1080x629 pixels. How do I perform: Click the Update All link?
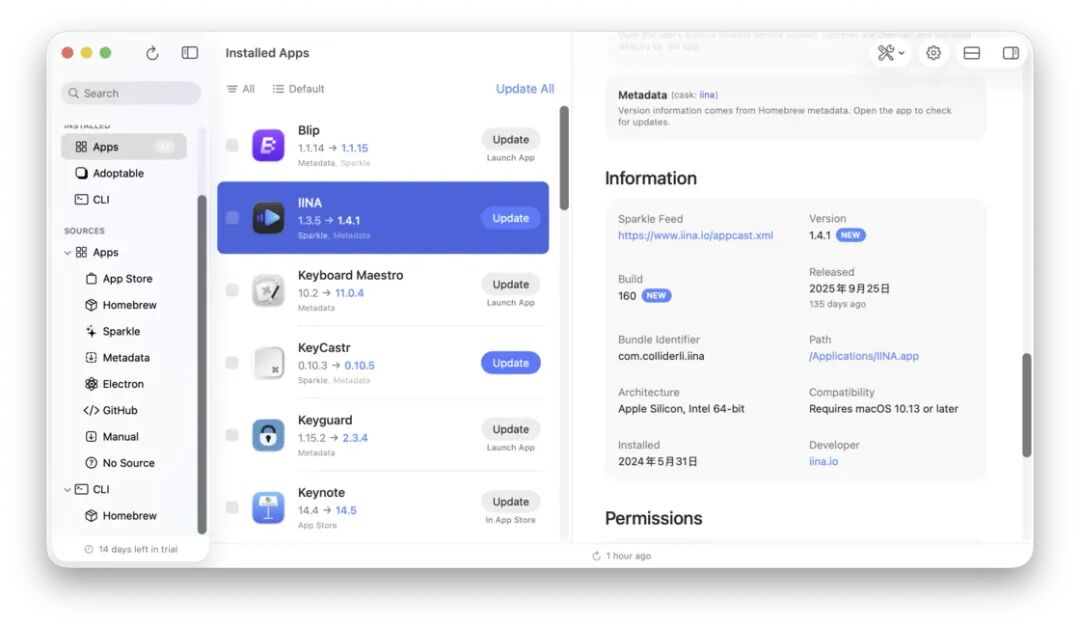[x=525, y=89]
